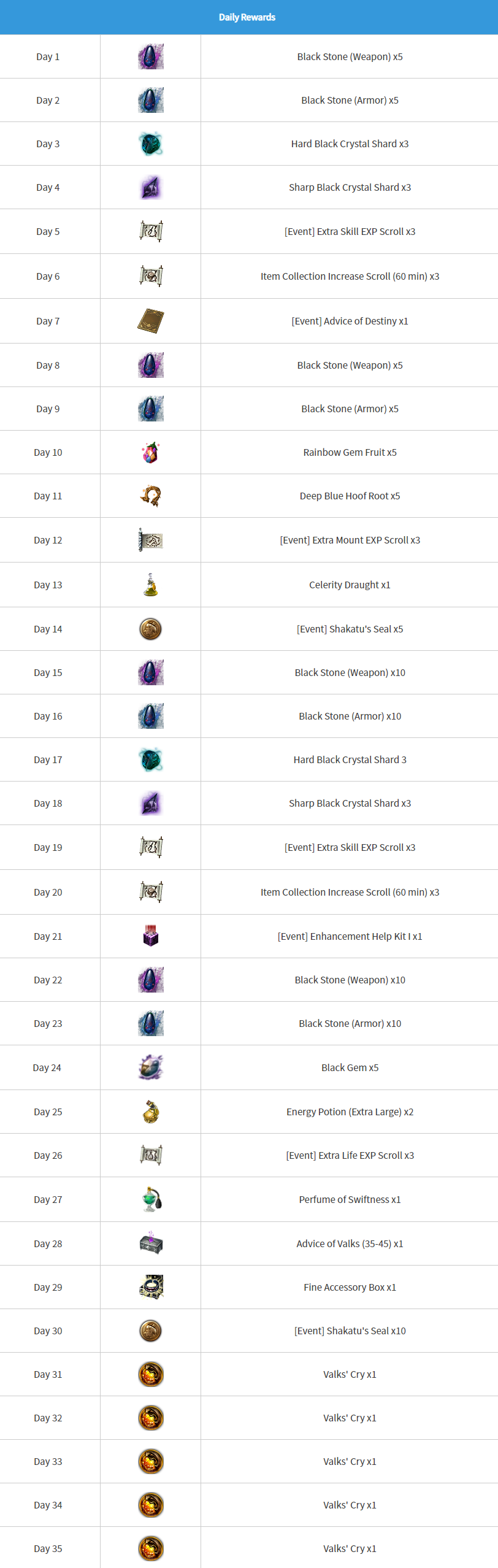The width and height of the screenshot is (498, 1568).
Task: Click the Perfume of Swiftness bottle icon
Action: pyautogui.click(x=150, y=1199)
